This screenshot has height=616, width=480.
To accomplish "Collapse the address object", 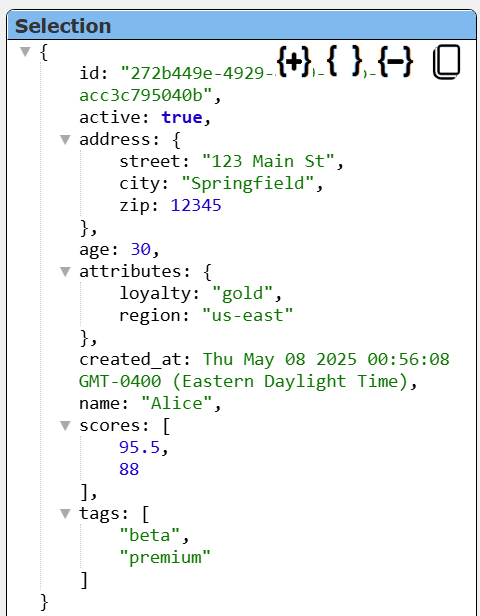I will (x=65, y=139).
